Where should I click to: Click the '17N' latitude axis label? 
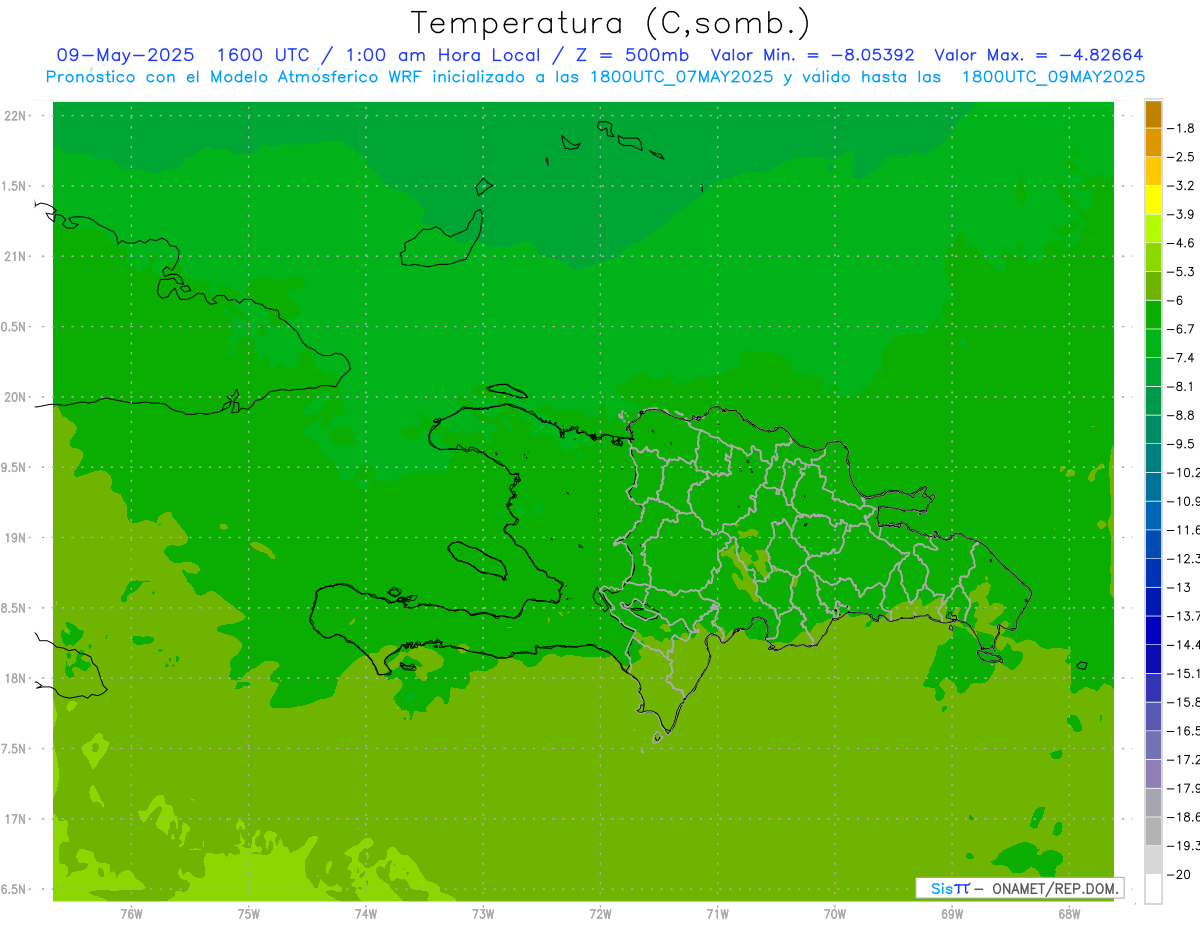[x=16, y=820]
